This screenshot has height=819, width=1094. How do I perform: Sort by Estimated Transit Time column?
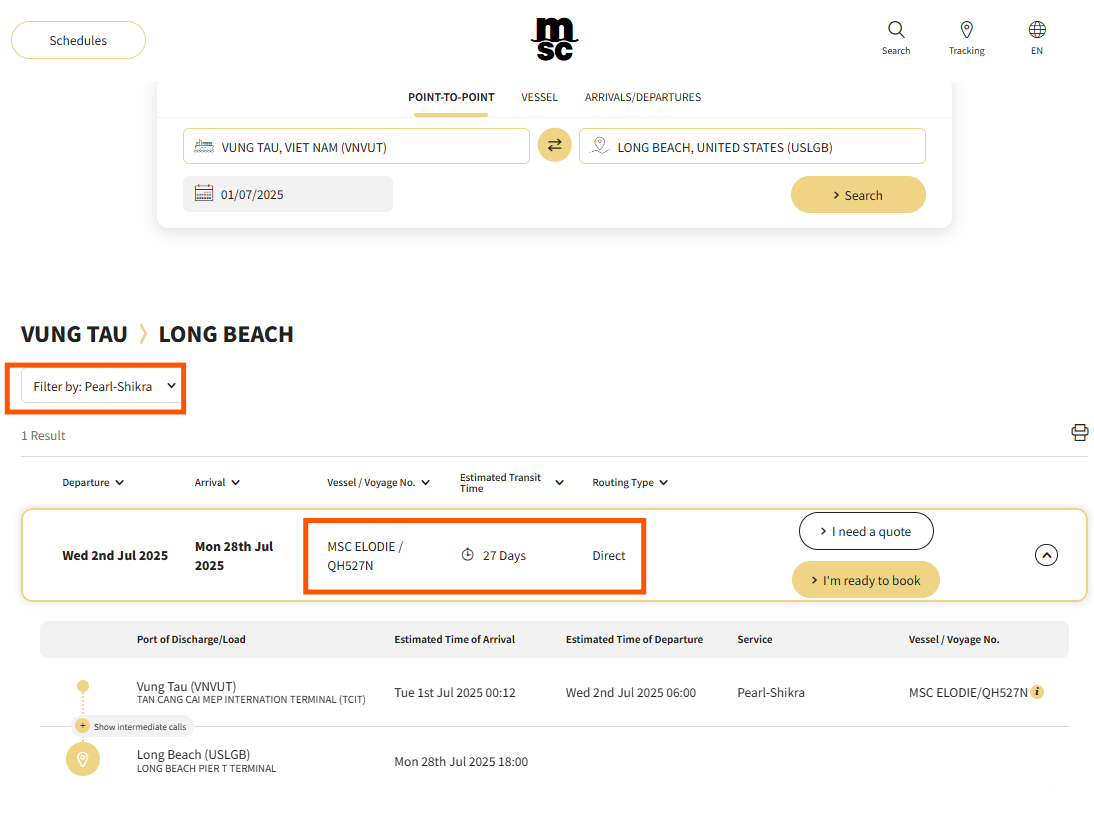[x=511, y=483]
